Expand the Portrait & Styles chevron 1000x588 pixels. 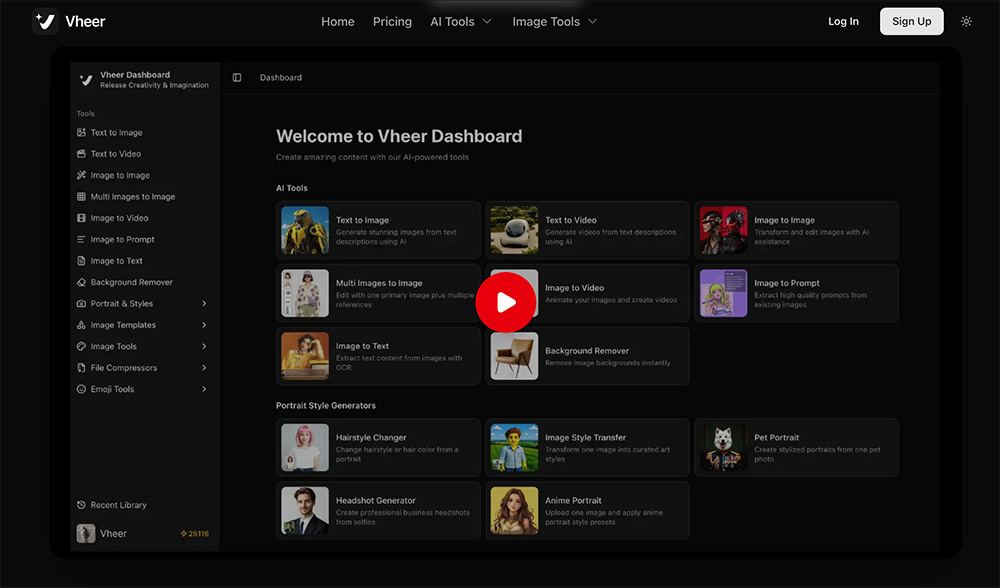204,304
